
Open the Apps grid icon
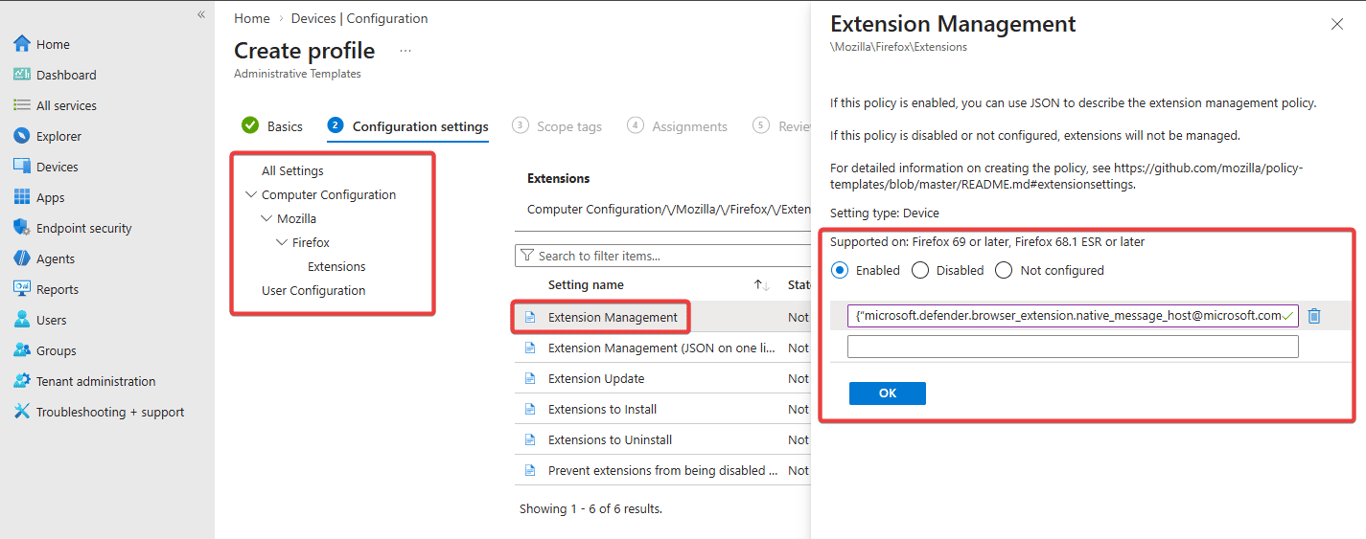[22, 197]
